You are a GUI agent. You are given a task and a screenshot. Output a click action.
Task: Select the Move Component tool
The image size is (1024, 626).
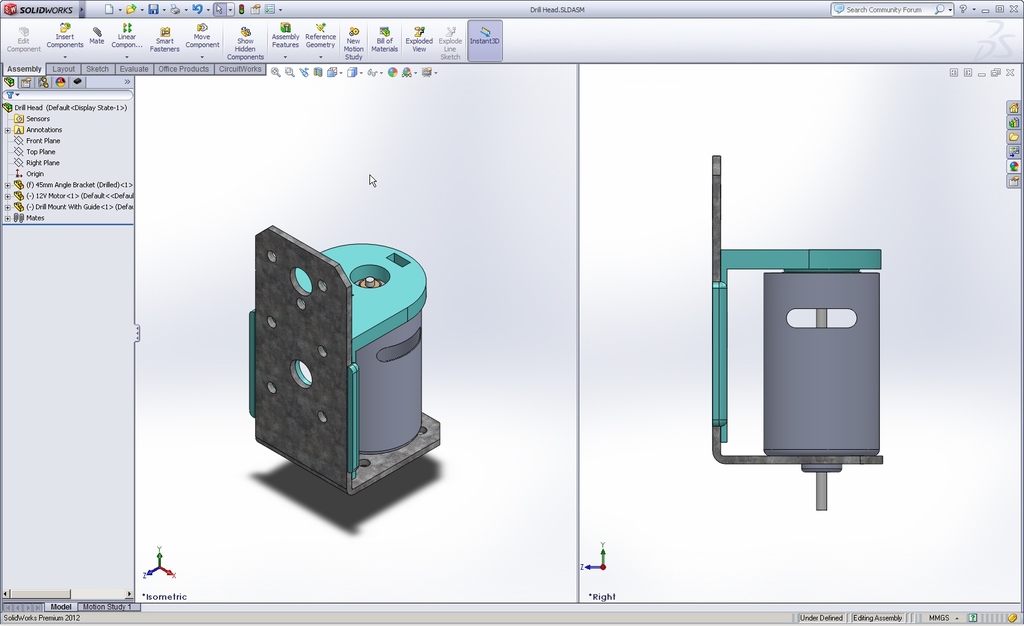point(202,38)
